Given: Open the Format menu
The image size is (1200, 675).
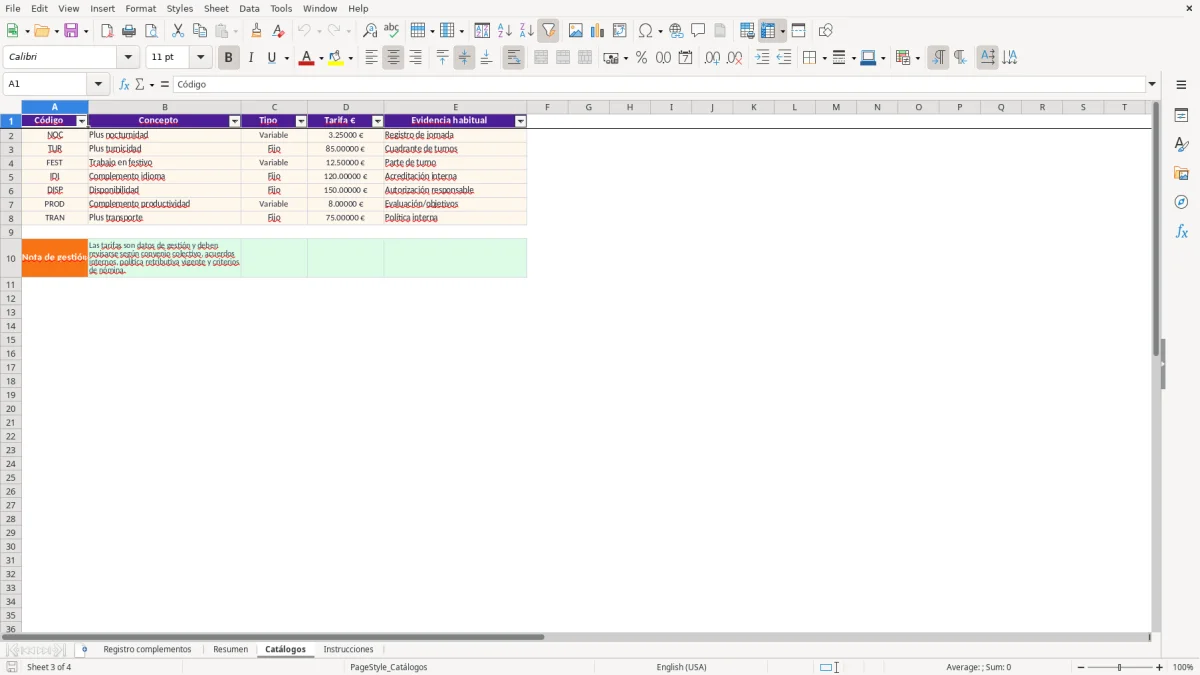Looking at the screenshot, I should [140, 8].
